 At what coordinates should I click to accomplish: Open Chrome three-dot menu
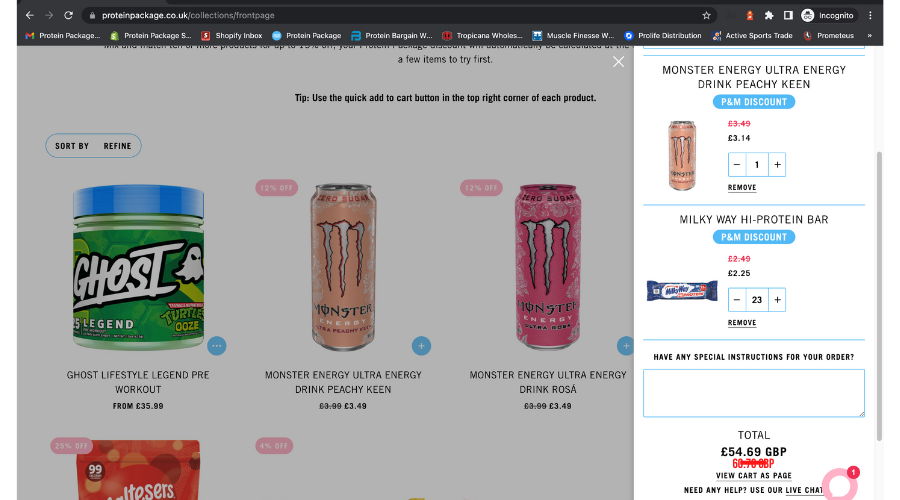point(870,15)
